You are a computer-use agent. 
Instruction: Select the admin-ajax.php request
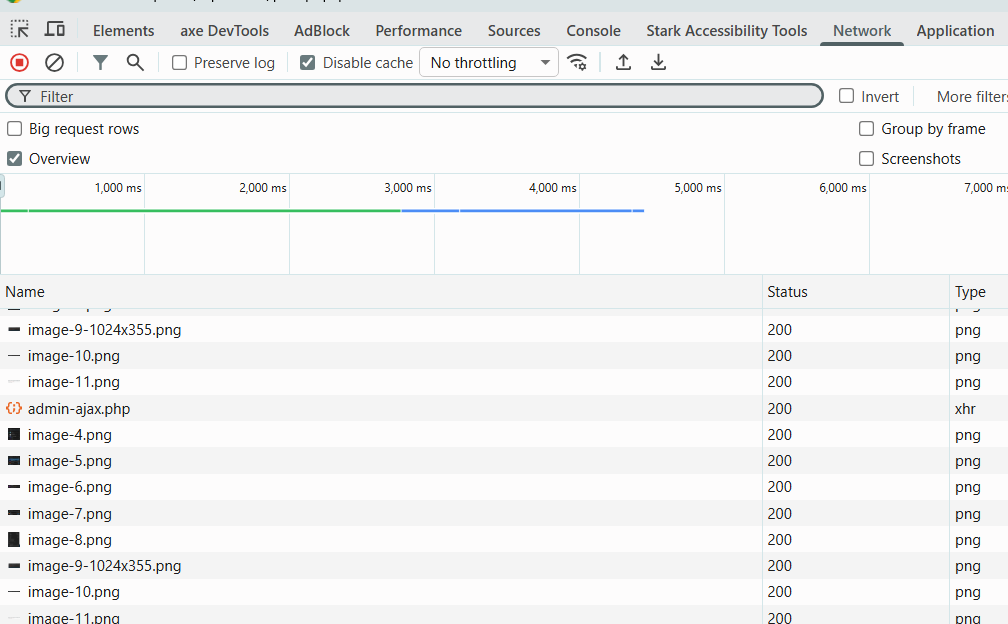(x=79, y=409)
